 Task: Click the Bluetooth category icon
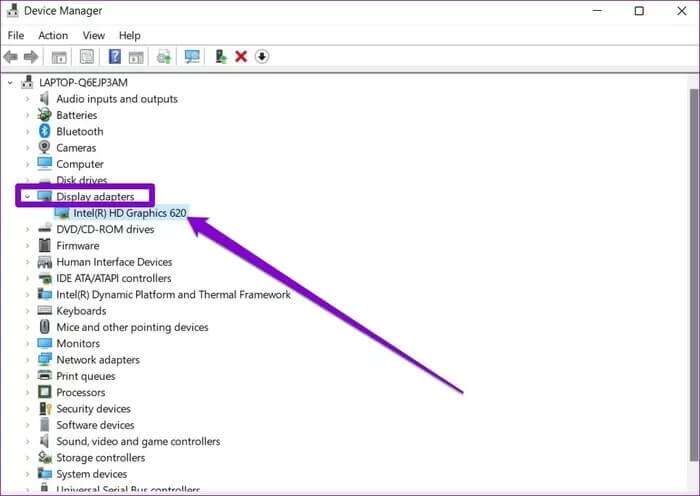tap(44, 131)
